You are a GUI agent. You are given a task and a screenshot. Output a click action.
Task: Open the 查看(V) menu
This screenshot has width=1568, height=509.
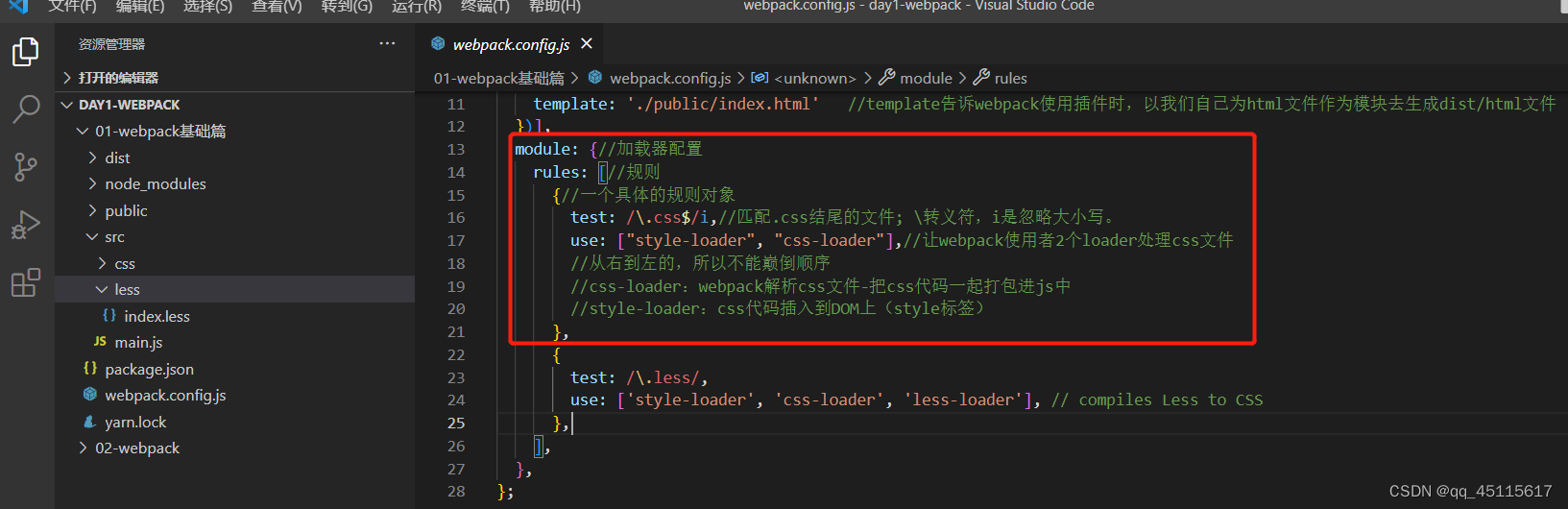pos(277,6)
